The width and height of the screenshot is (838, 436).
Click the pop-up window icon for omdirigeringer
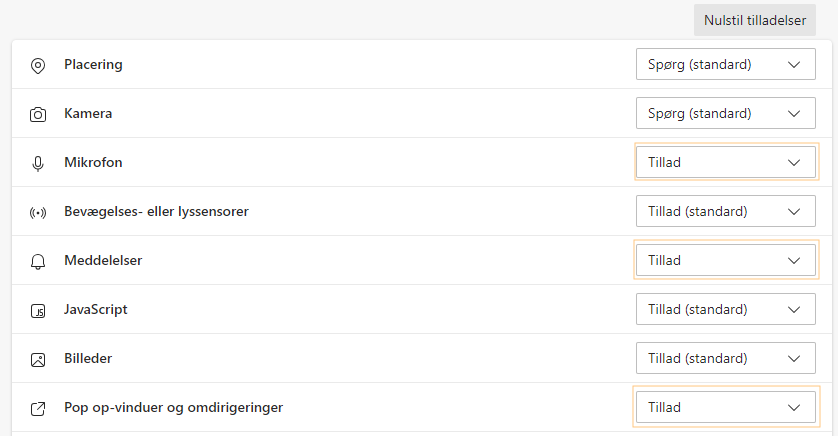pyautogui.click(x=38, y=409)
